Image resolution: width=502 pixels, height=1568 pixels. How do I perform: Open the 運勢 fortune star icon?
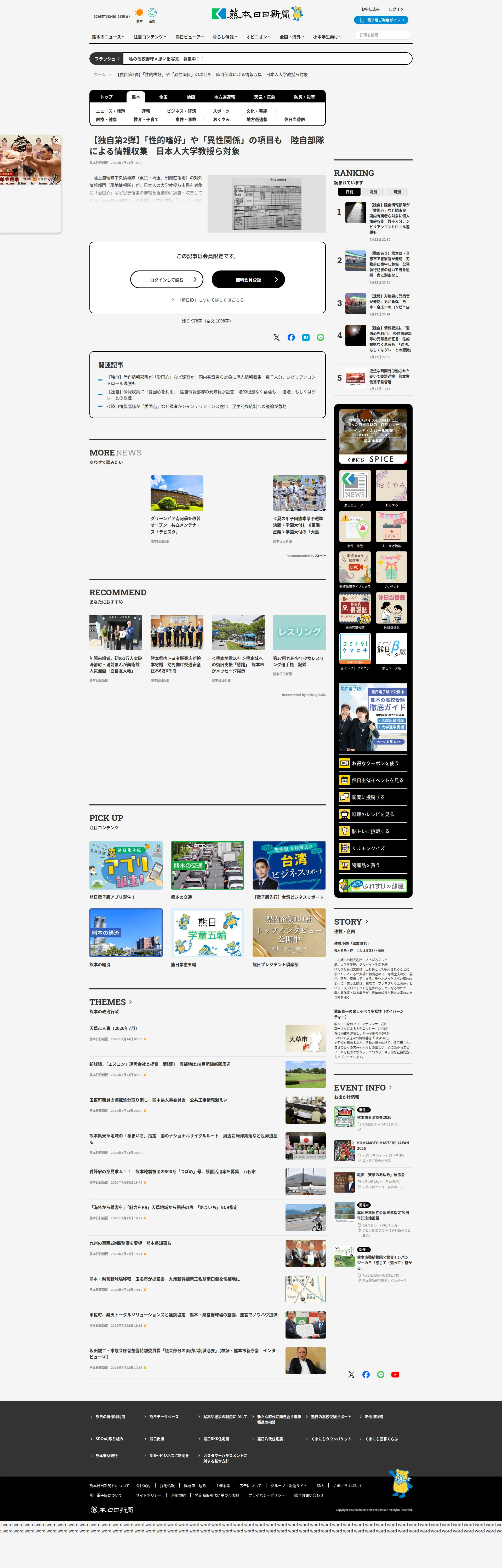point(152,13)
